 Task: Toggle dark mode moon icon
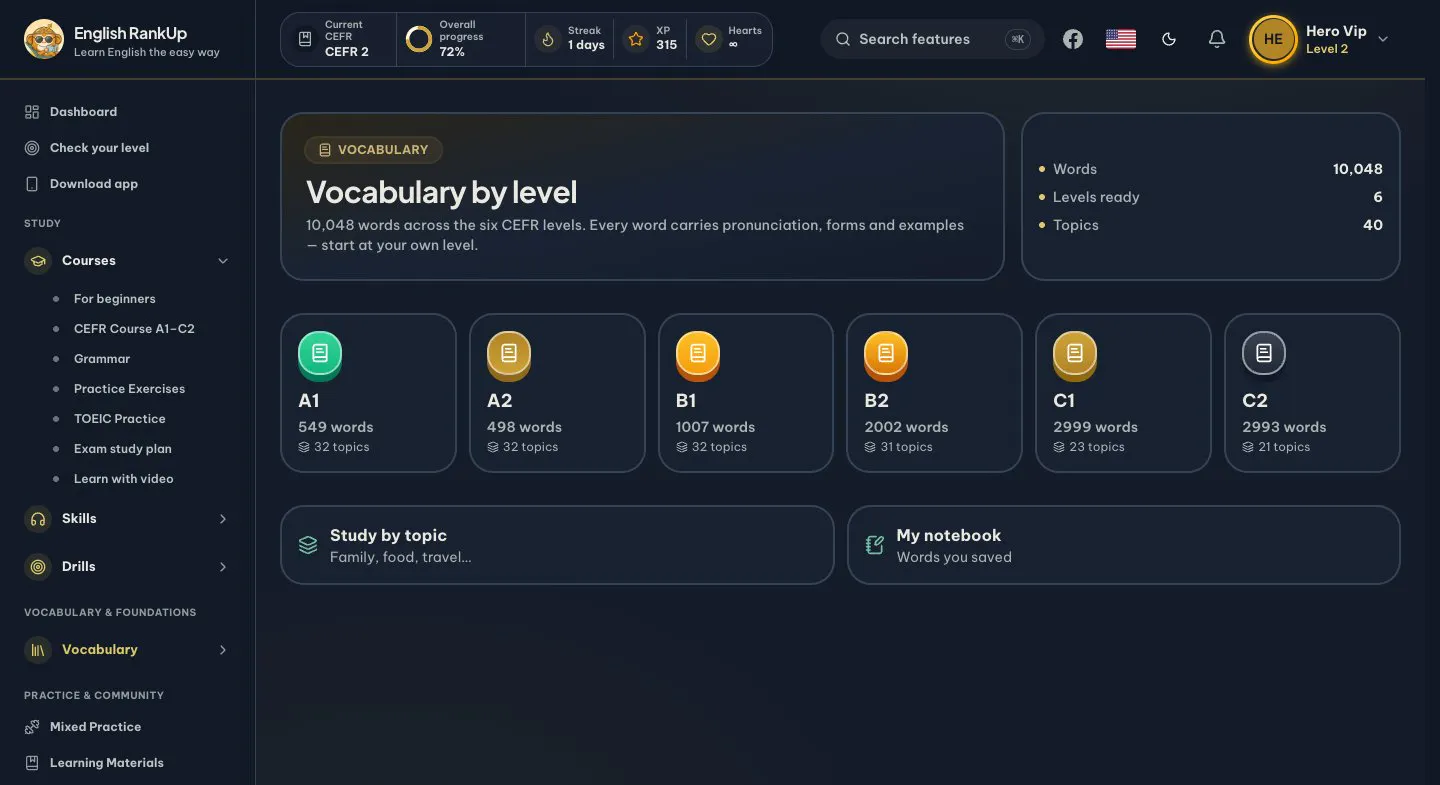tap(1169, 39)
